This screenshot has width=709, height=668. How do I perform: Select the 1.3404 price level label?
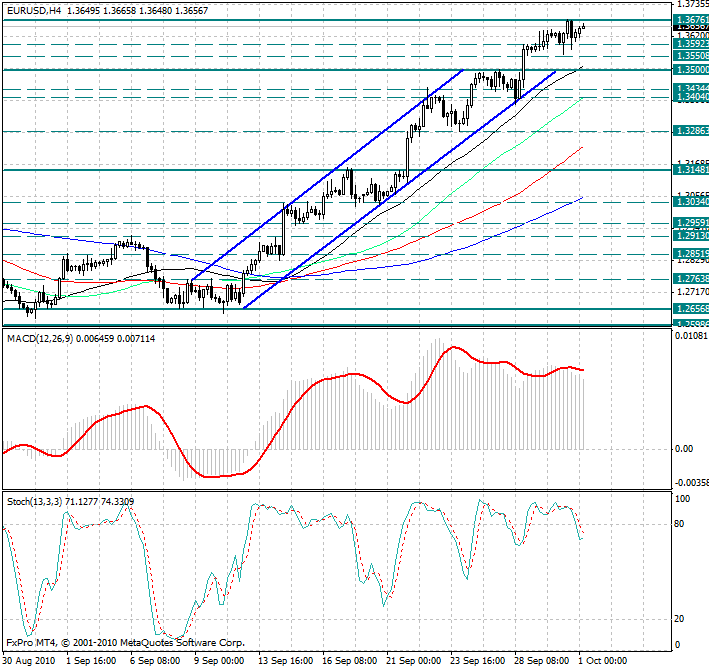(691, 97)
